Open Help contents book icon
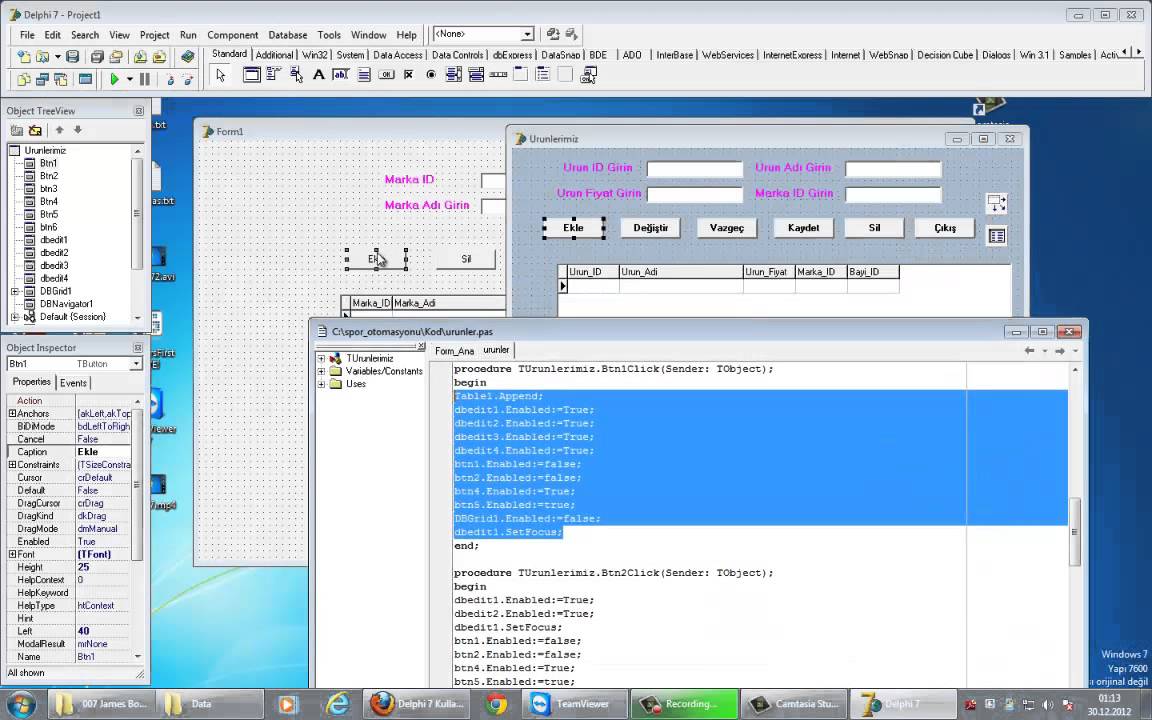Screen dimensions: 1152x720 coord(188,57)
